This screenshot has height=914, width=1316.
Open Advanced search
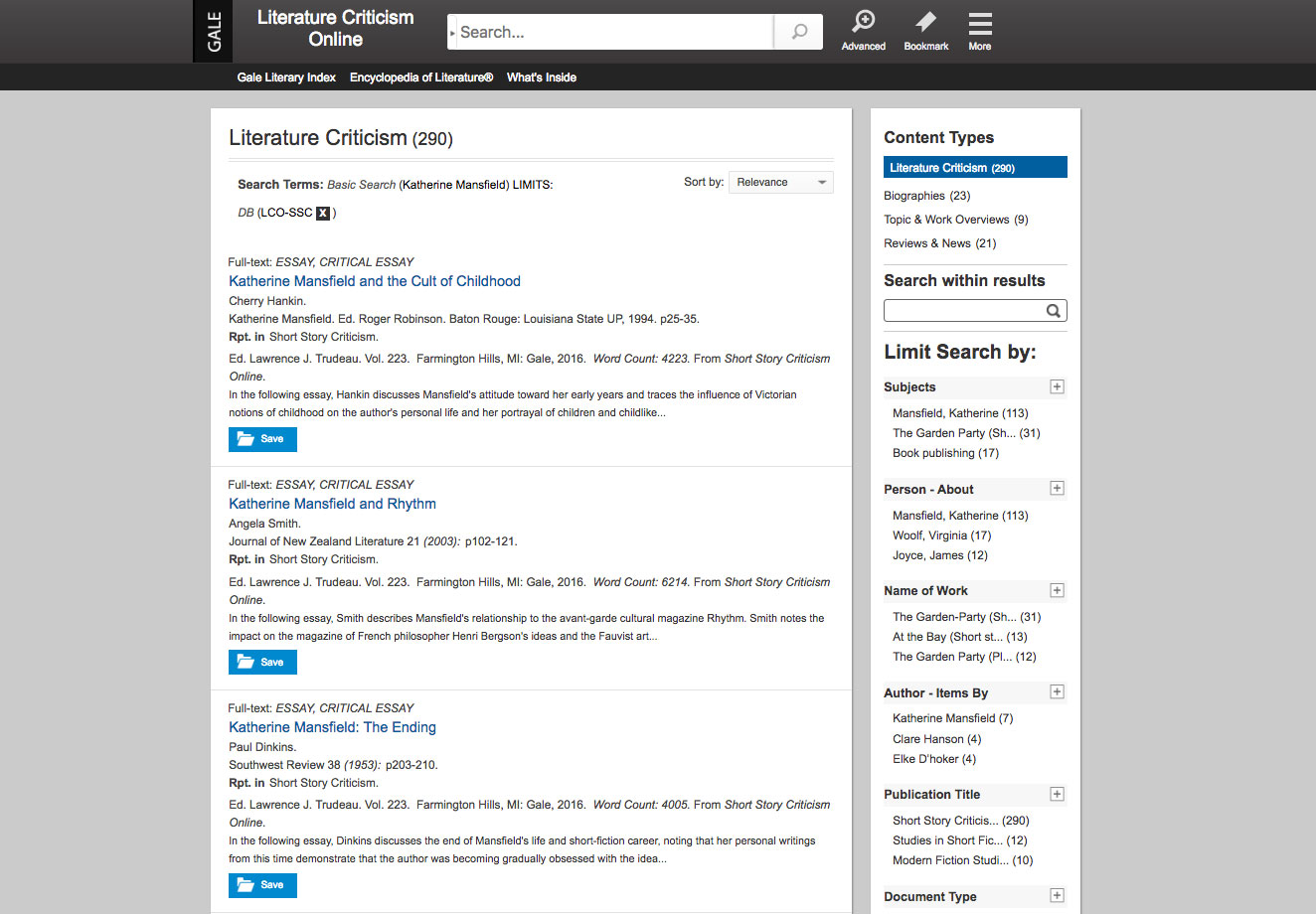[x=863, y=31]
